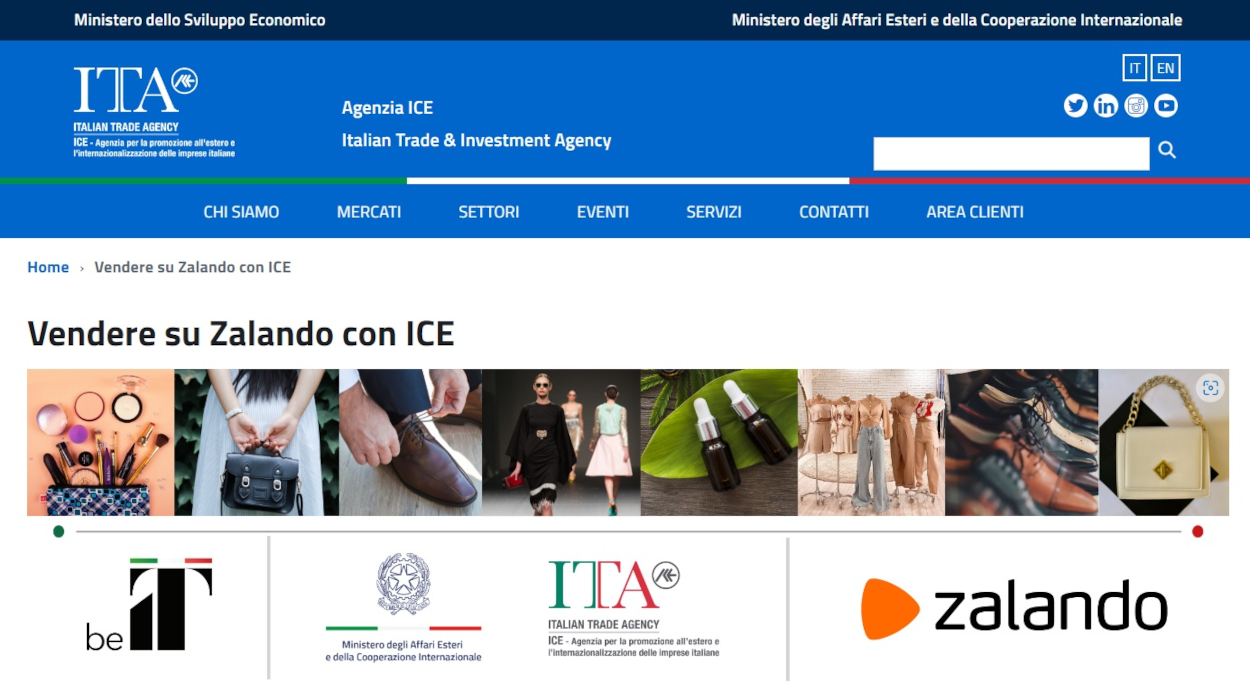Click 'Vendere su Zalando con ICE' breadcrumb text
Screen dimensions: 1250x682
pos(193,267)
